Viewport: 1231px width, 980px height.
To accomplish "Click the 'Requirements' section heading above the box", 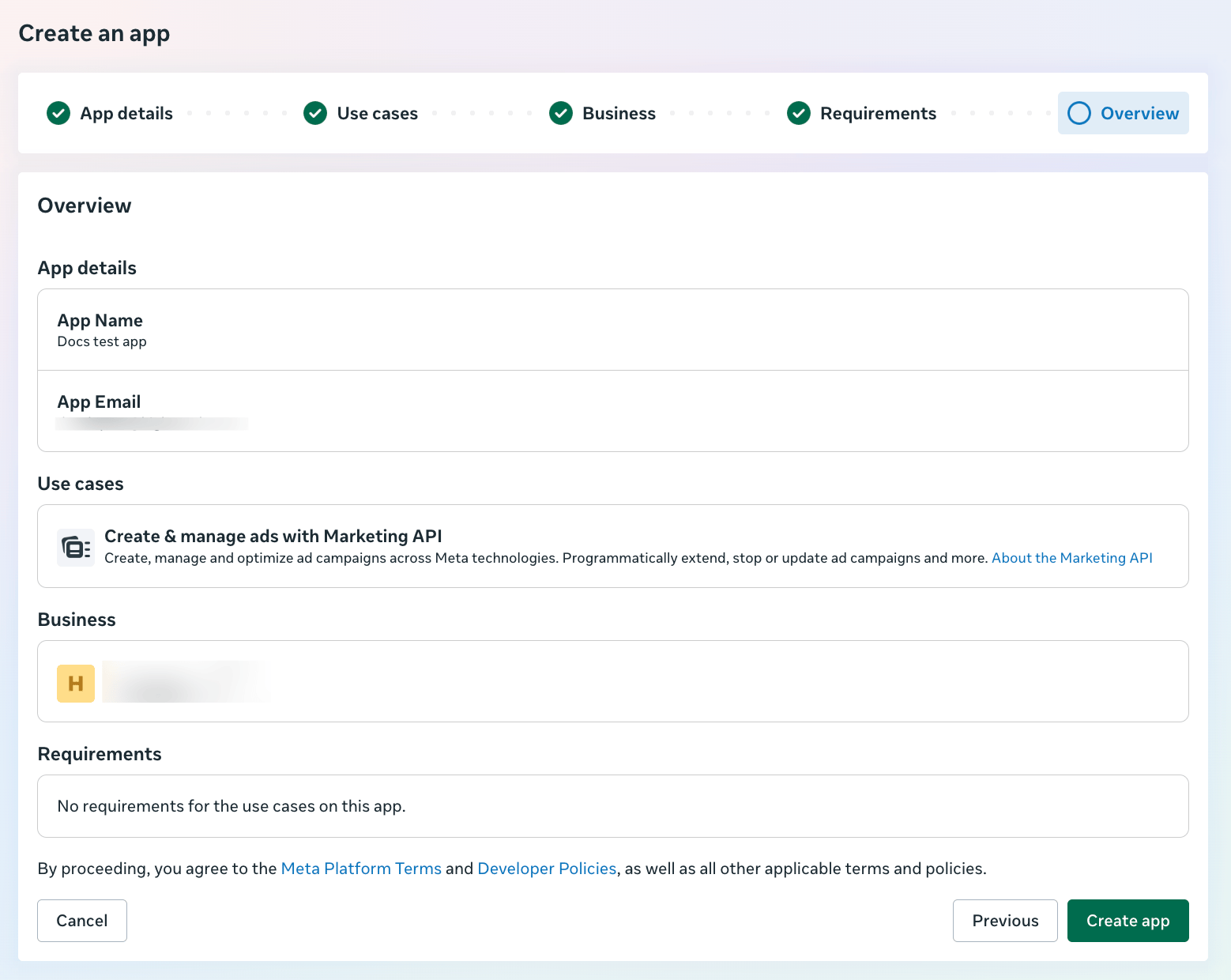I will tap(100, 754).
